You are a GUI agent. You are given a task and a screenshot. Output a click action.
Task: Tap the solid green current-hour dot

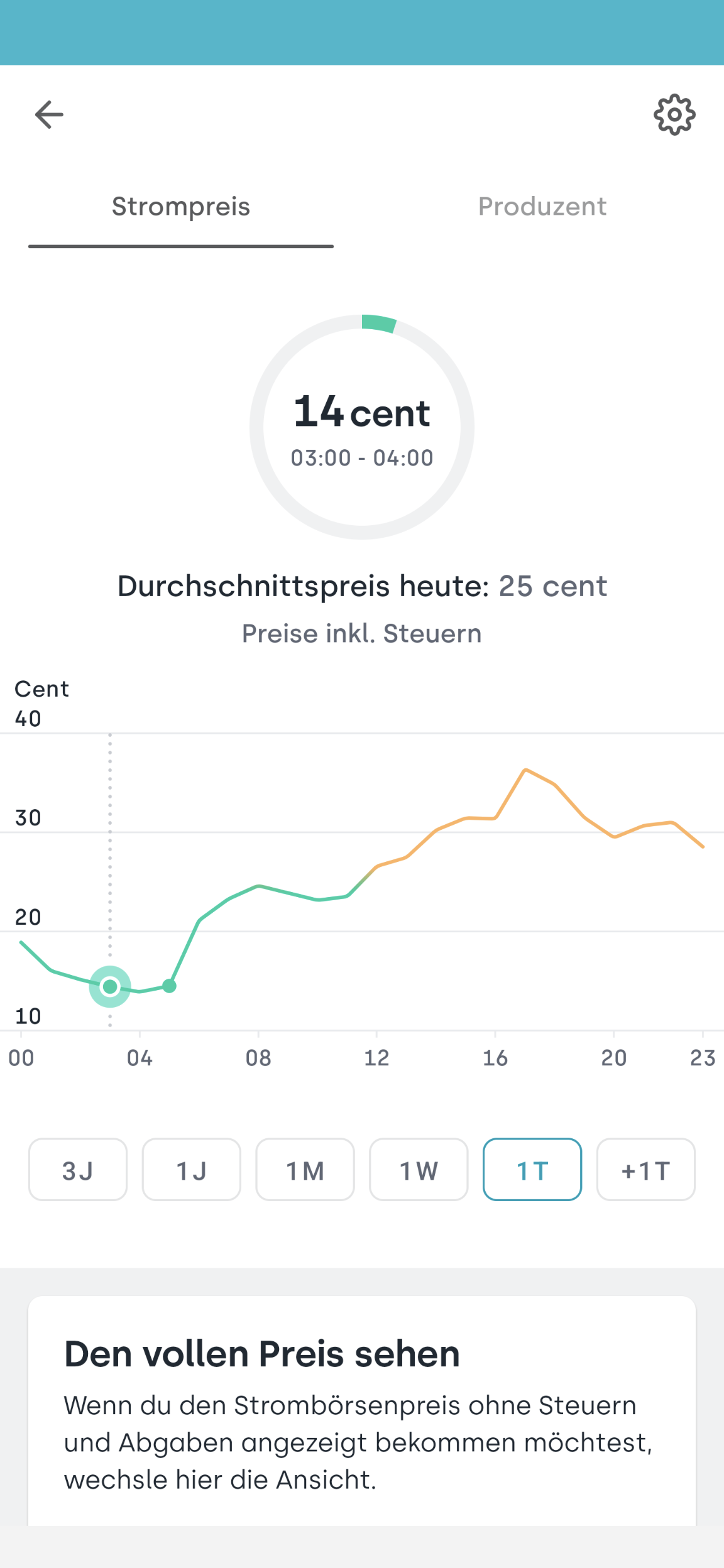[170, 986]
